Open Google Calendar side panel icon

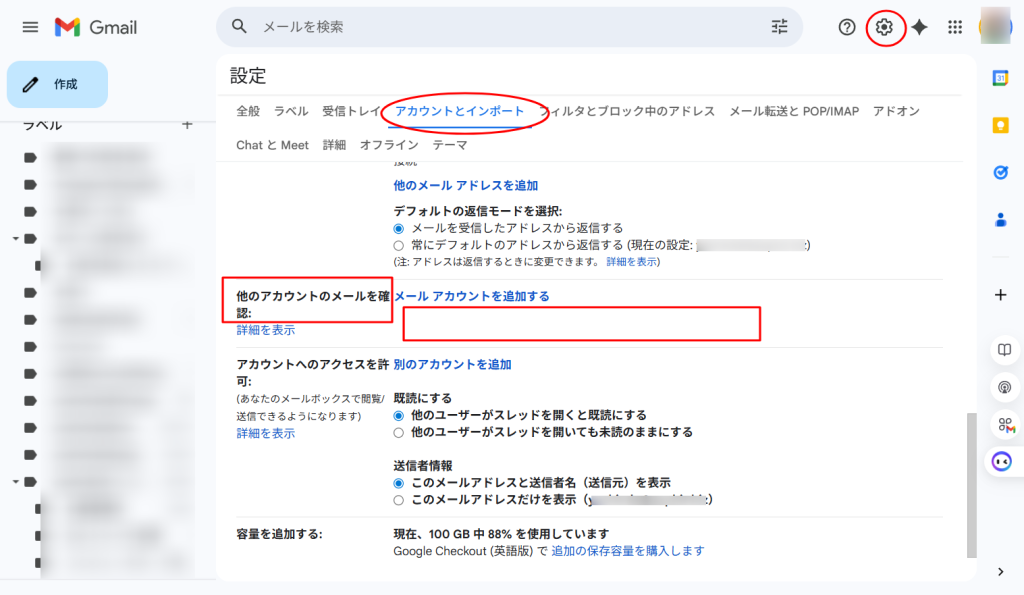(1000, 78)
